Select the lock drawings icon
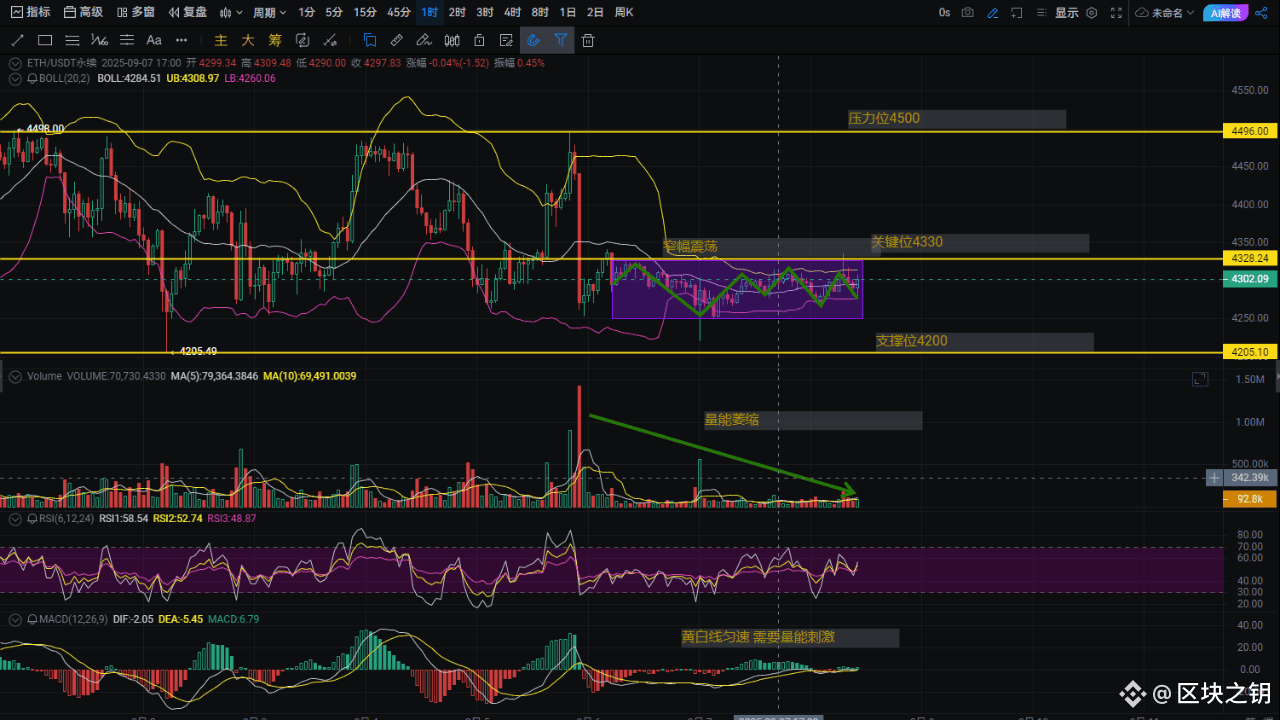This screenshot has height=720, width=1280. click(479, 40)
